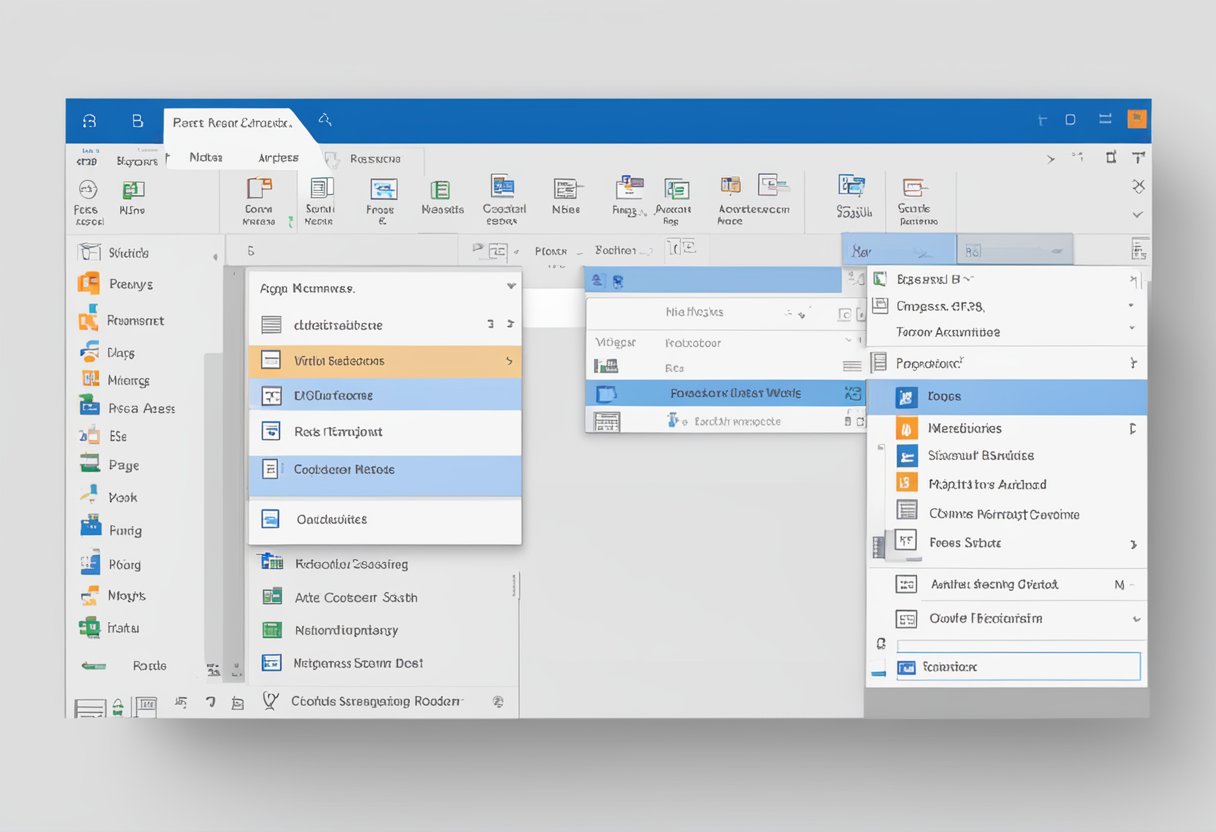Switch to the Notes tab

(x=206, y=157)
